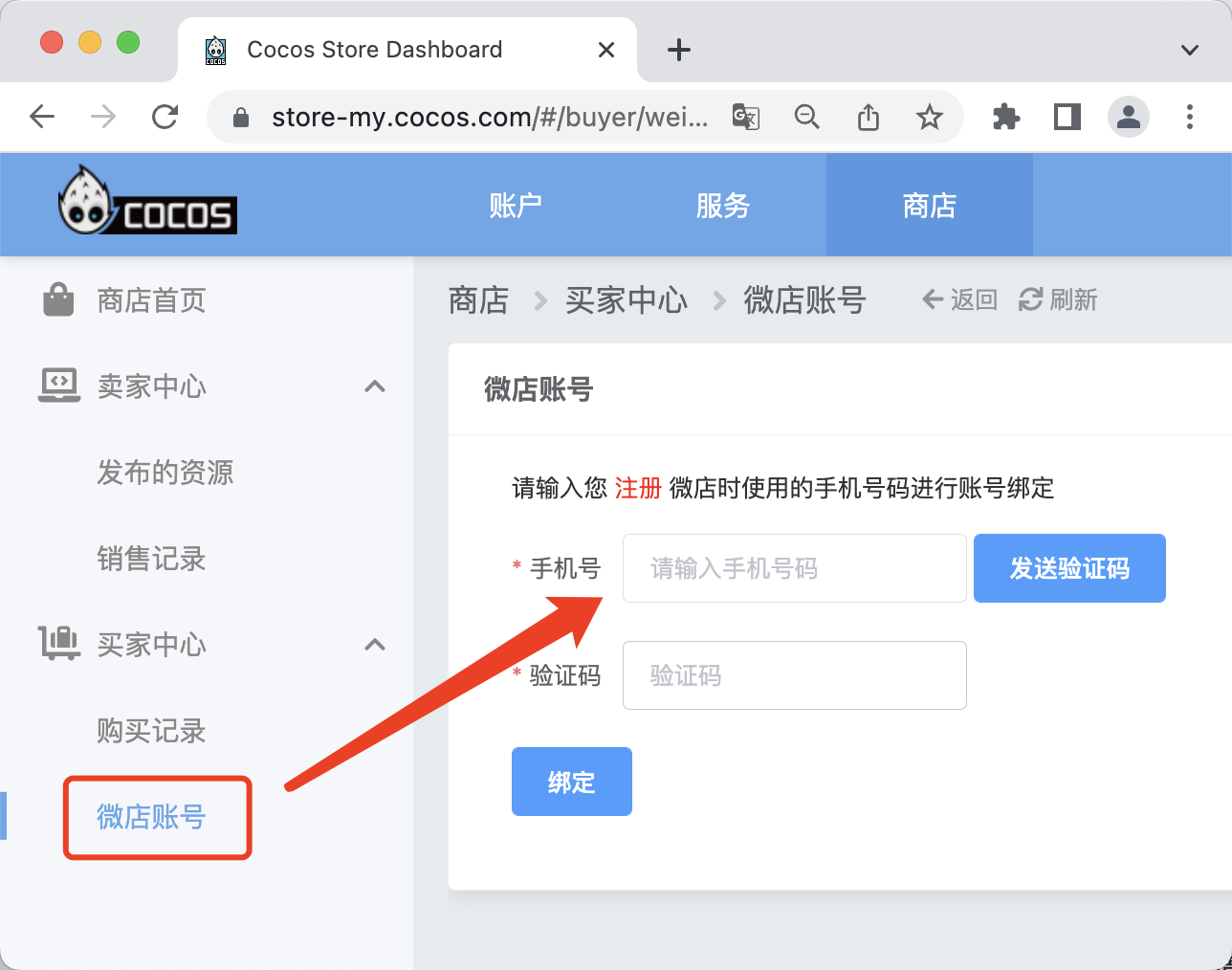Open the user profile avatar

[1129, 117]
